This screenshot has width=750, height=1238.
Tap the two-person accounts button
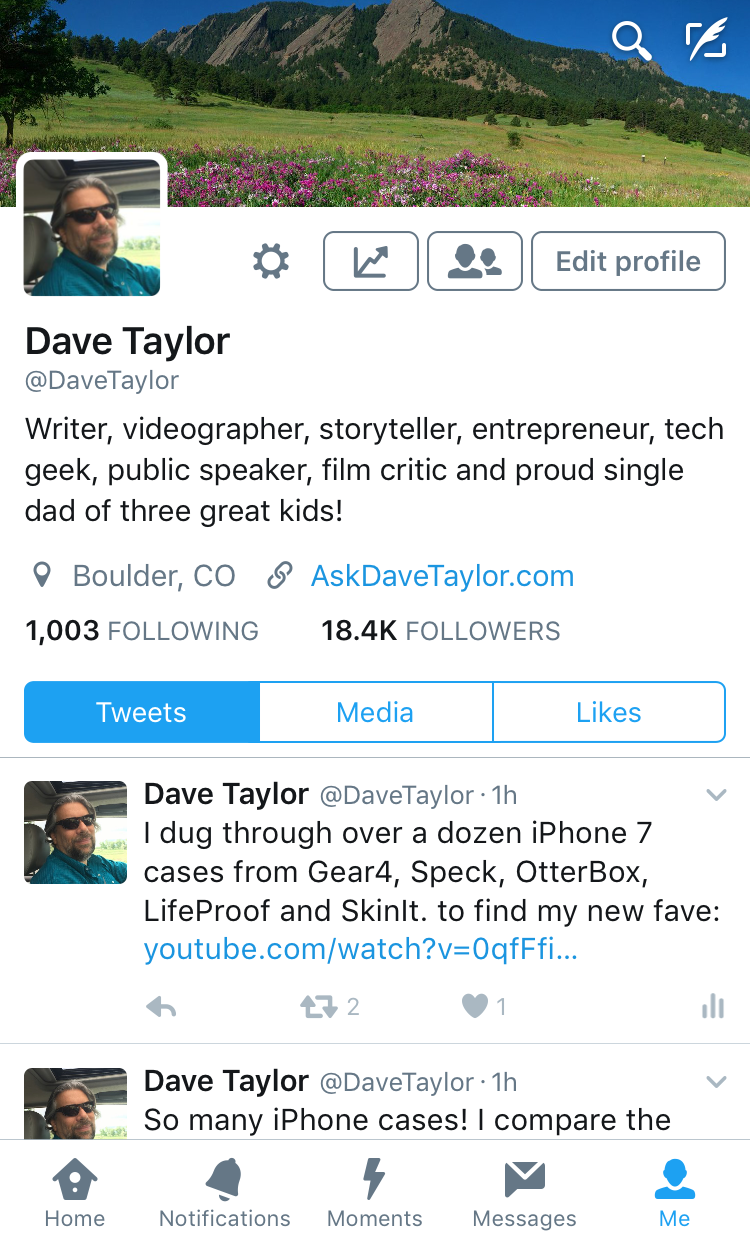475,261
